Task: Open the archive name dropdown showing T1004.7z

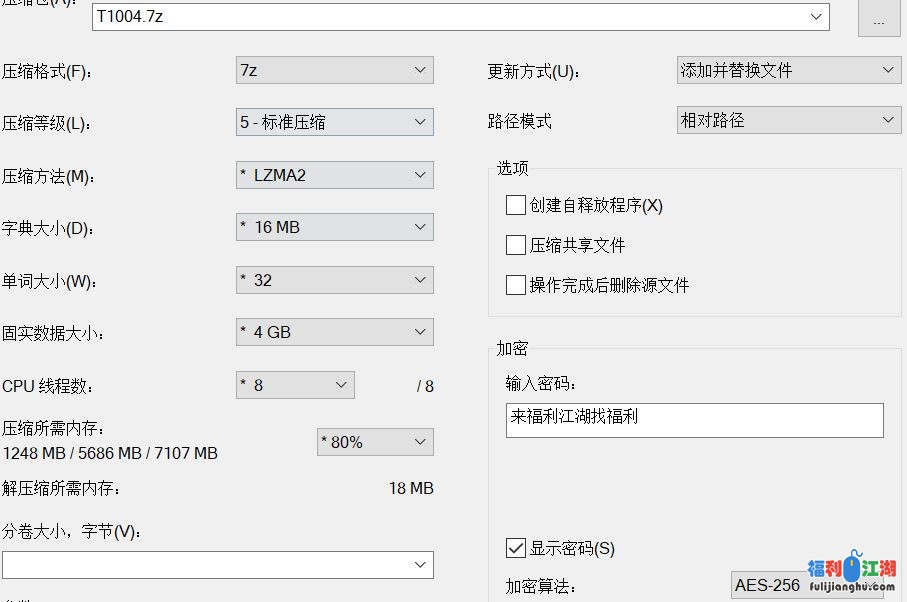Action: pyautogui.click(x=460, y=17)
